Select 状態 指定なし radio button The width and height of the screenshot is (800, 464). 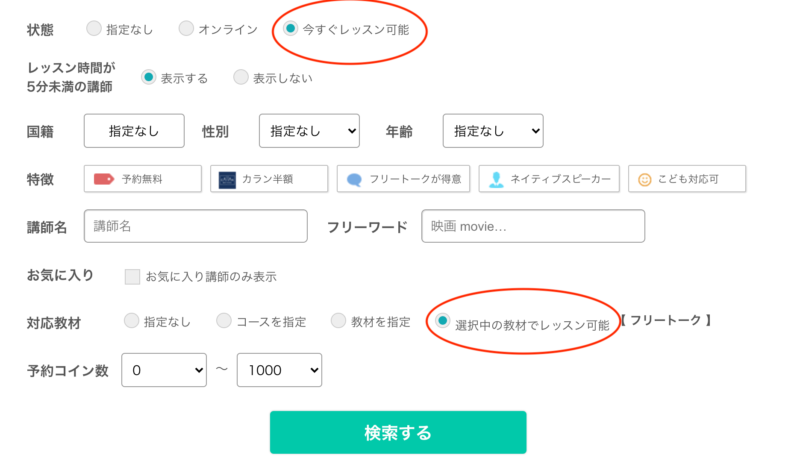tap(94, 29)
